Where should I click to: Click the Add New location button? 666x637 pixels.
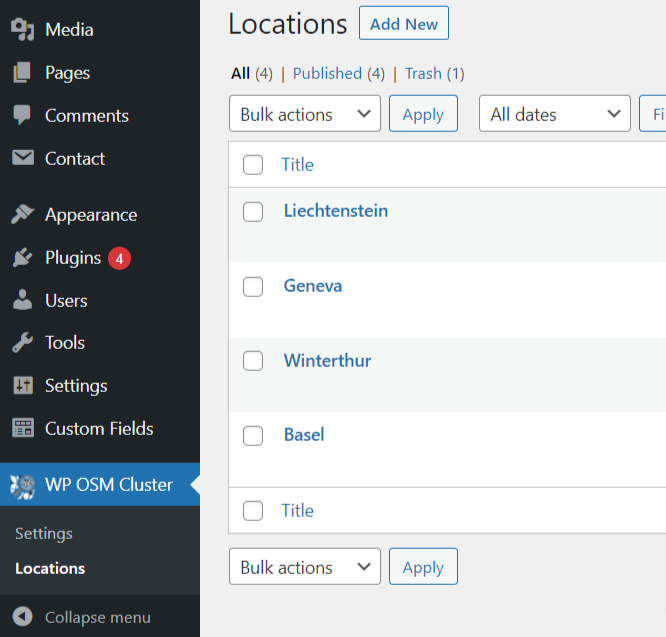click(x=403, y=24)
